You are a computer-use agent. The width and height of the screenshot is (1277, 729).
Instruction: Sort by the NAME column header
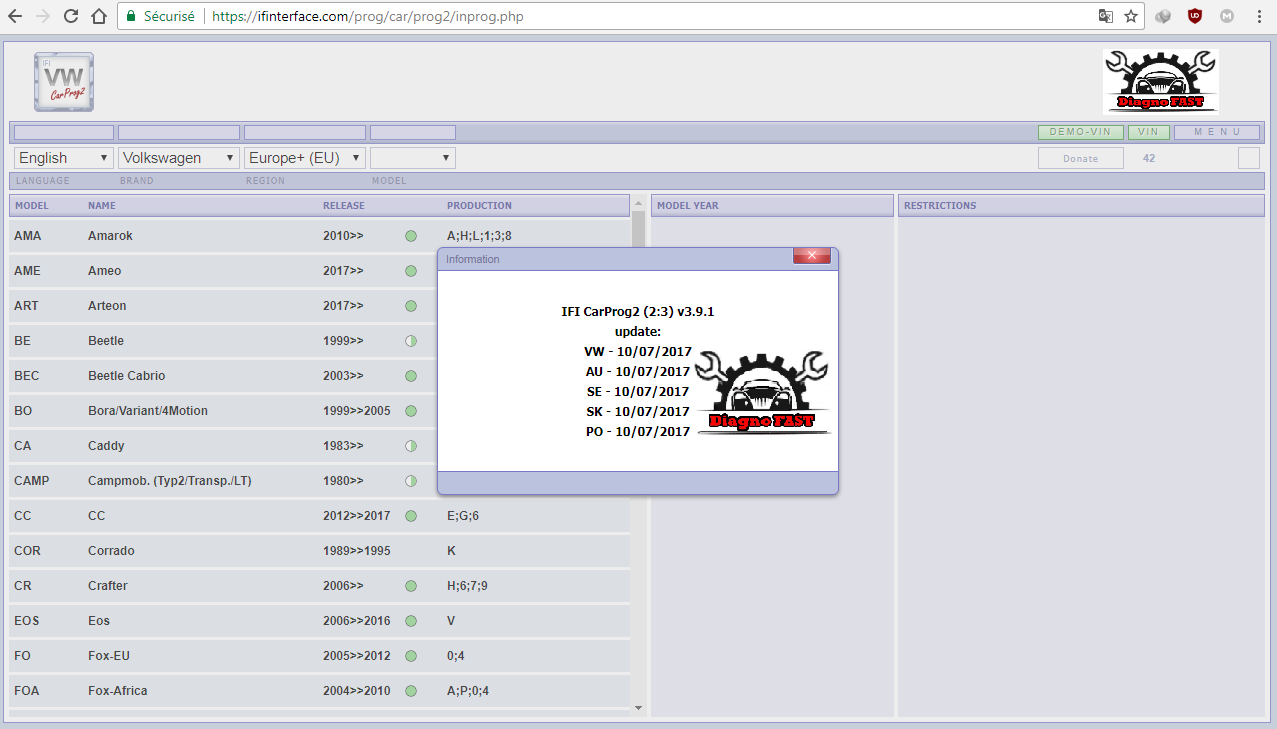(x=102, y=206)
